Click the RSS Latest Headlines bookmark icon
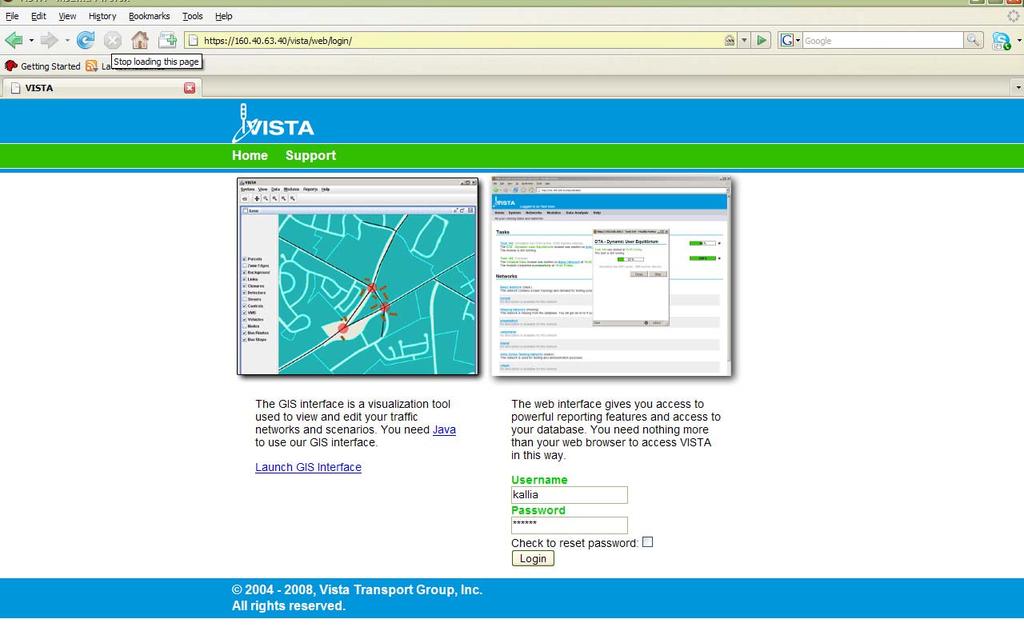The image size is (1024, 635). pos(91,66)
